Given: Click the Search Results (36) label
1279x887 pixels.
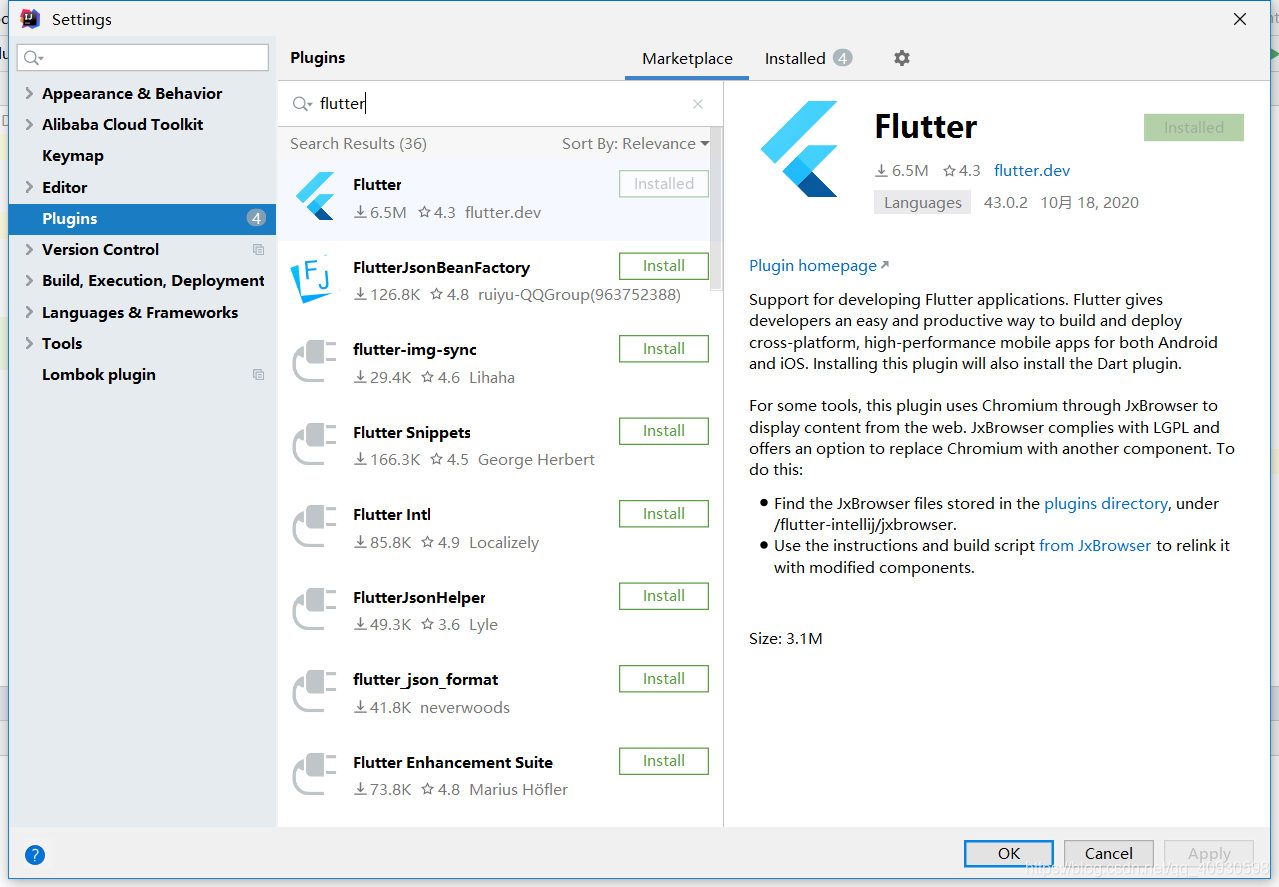Looking at the screenshot, I should coord(358,144).
